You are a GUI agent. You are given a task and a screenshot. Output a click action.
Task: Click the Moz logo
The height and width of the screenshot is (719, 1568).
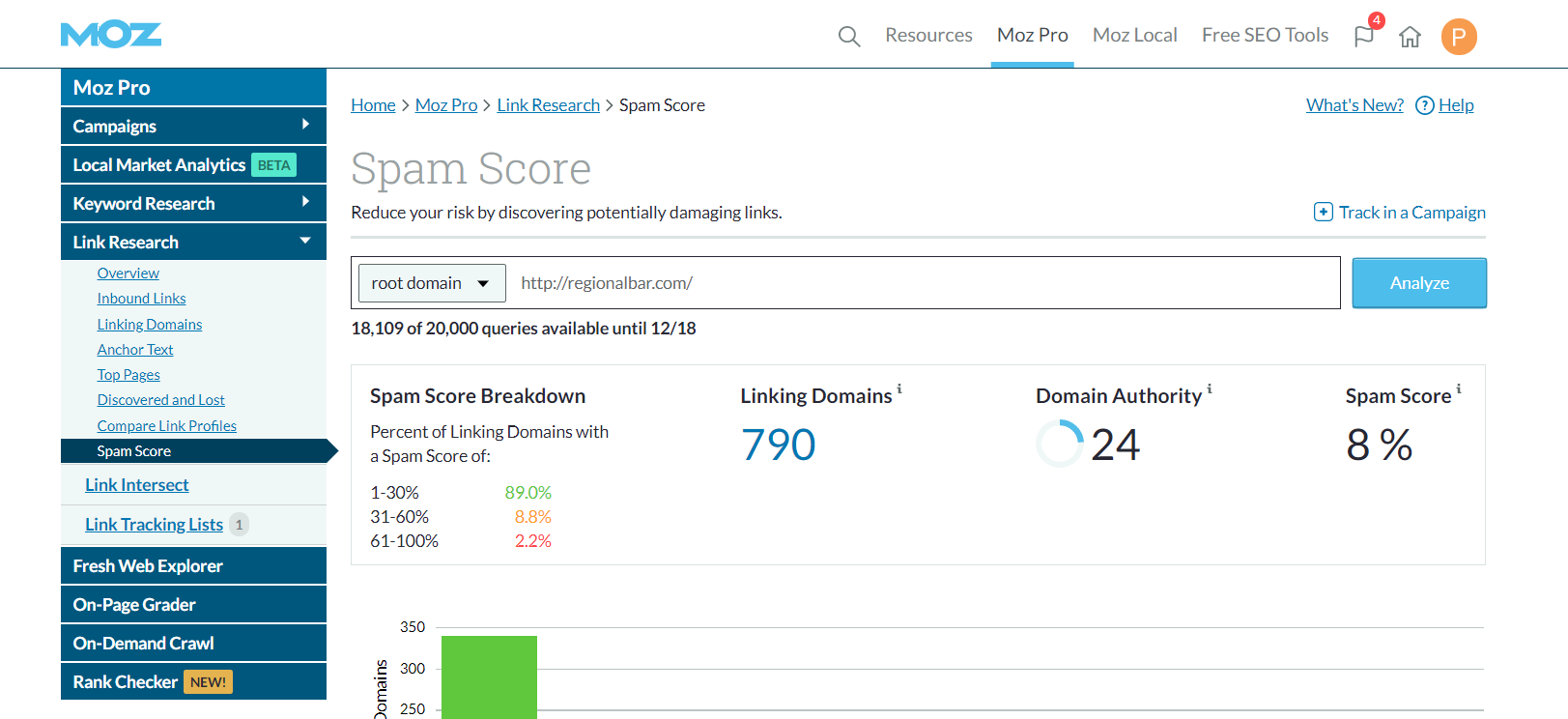[x=111, y=35]
